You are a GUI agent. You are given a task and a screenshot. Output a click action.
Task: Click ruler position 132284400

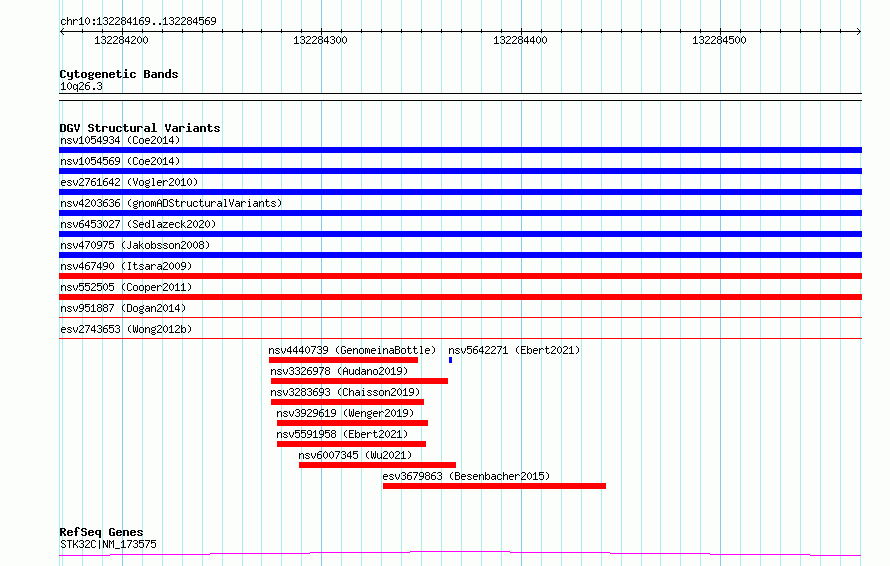coord(520,40)
